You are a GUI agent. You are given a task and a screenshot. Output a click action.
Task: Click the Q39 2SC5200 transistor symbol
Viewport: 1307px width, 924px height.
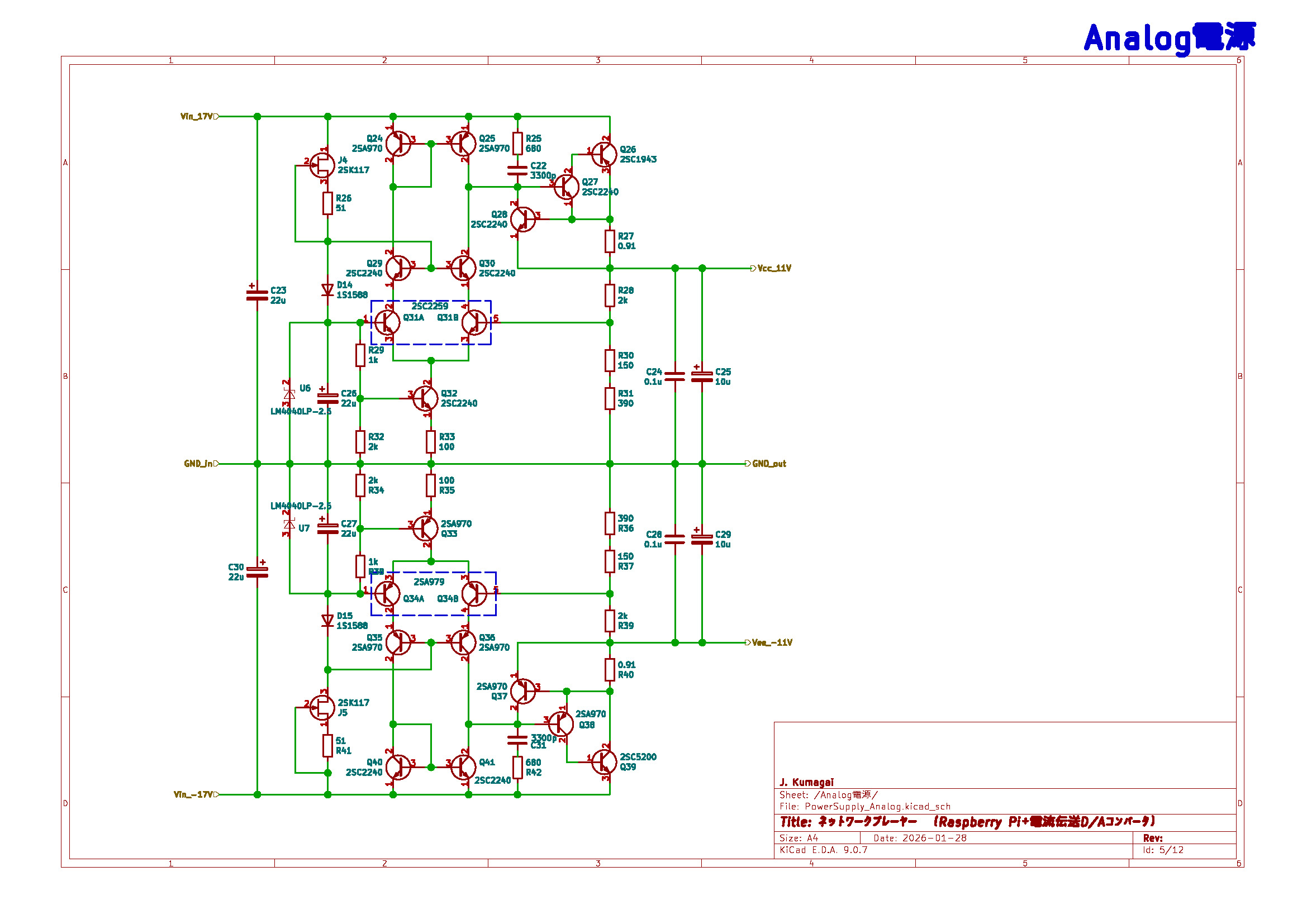(604, 762)
